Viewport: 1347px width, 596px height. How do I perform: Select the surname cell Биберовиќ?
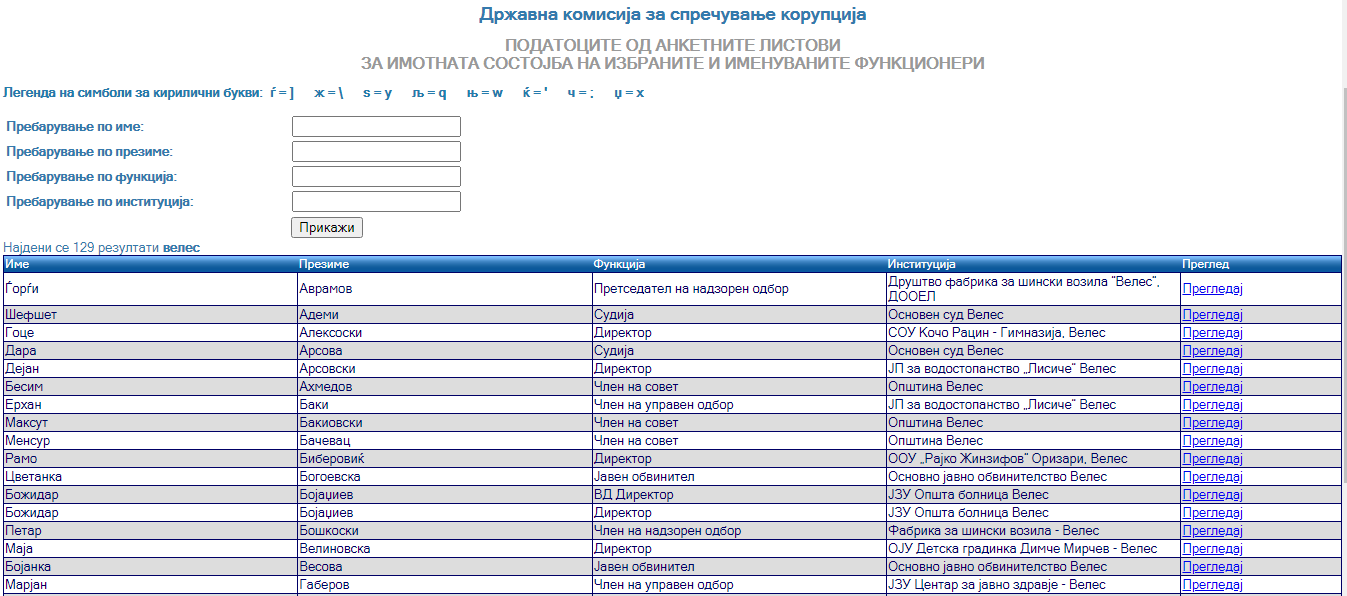click(x=444, y=459)
